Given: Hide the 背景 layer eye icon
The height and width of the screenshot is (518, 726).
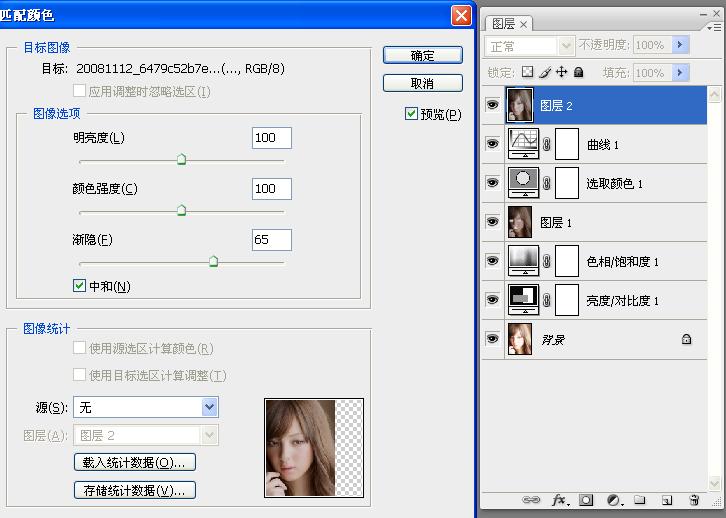Looking at the screenshot, I should (492, 338).
